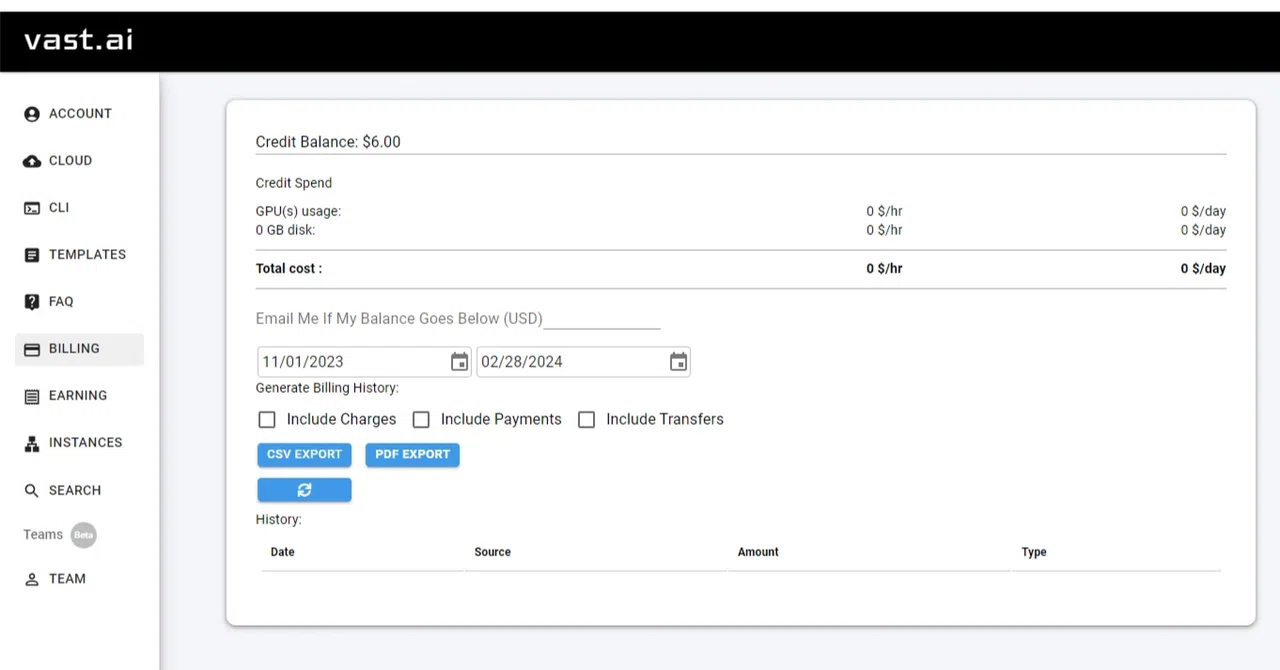This screenshot has height=670, width=1280.
Task: Select Instances menu label
Action: click(x=85, y=443)
